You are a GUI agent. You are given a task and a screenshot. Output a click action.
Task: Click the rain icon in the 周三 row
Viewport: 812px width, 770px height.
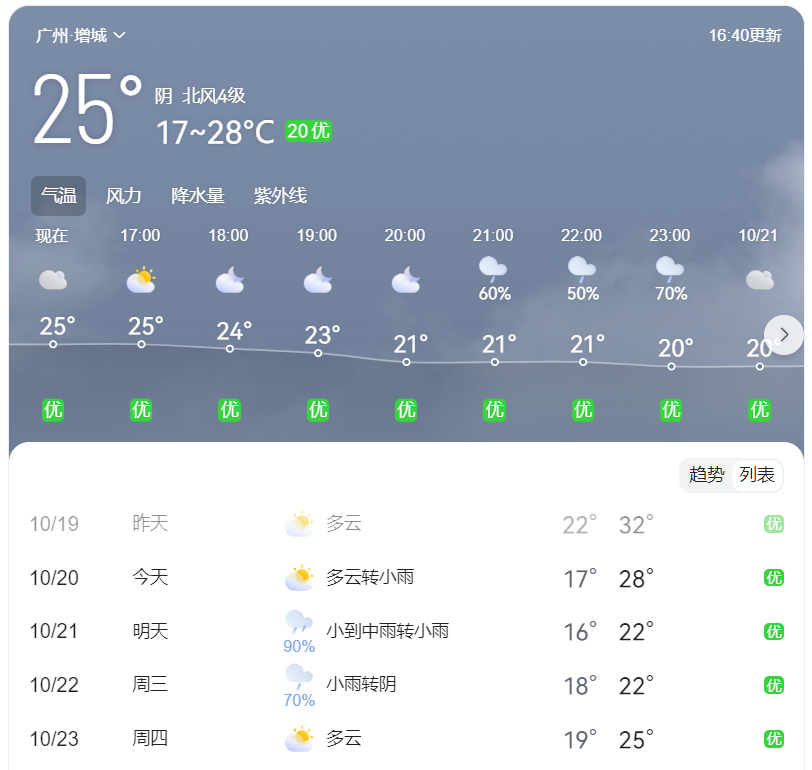tap(299, 675)
